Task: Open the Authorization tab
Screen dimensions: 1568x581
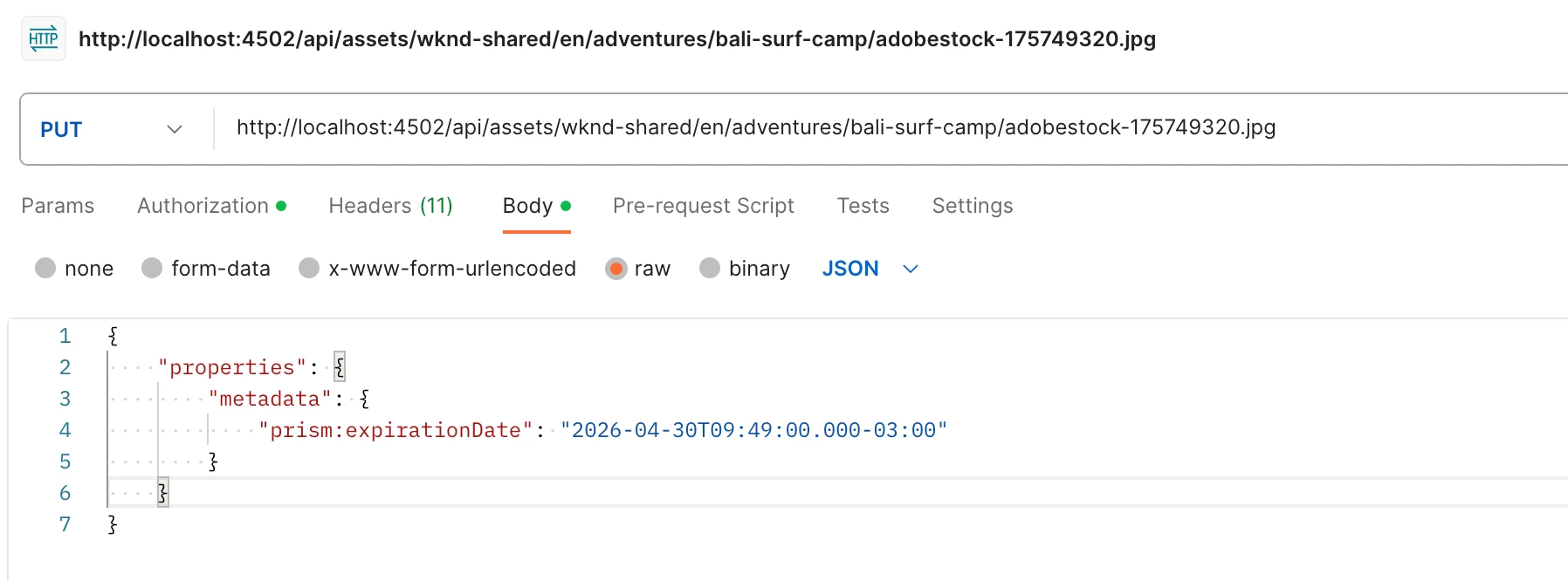Action: (x=203, y=206)
